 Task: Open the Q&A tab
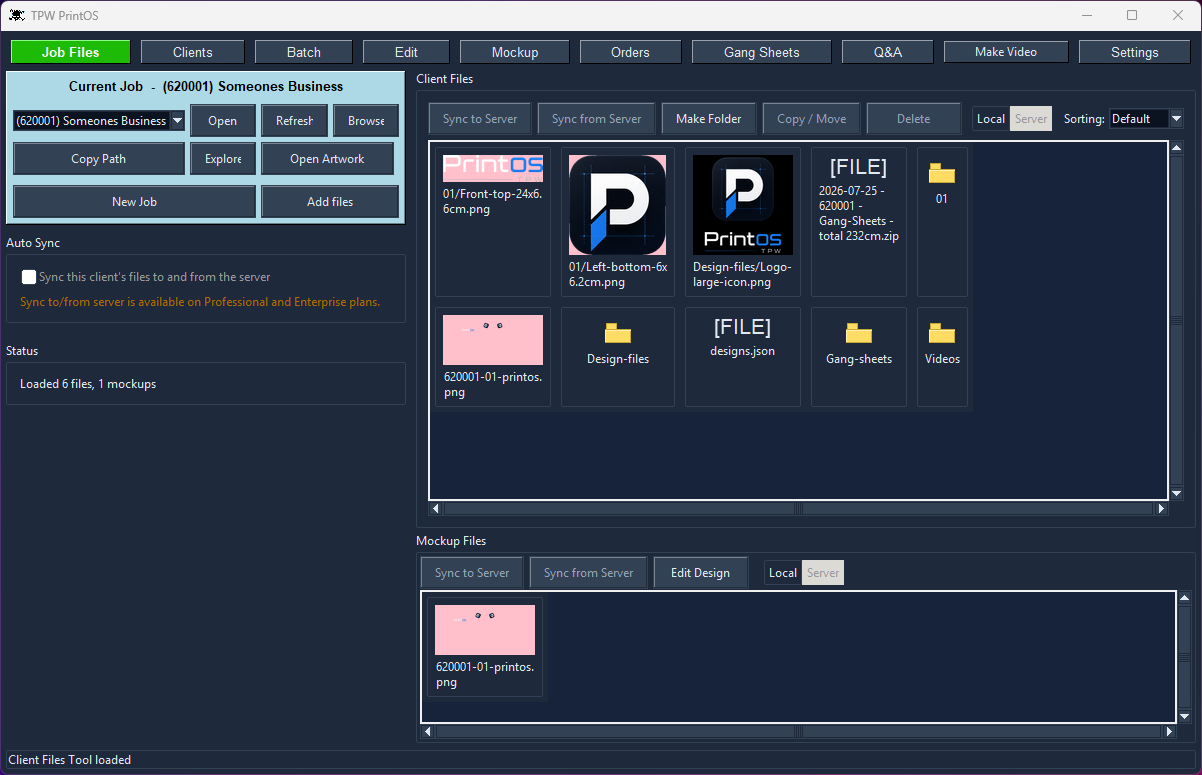(888, 52)
